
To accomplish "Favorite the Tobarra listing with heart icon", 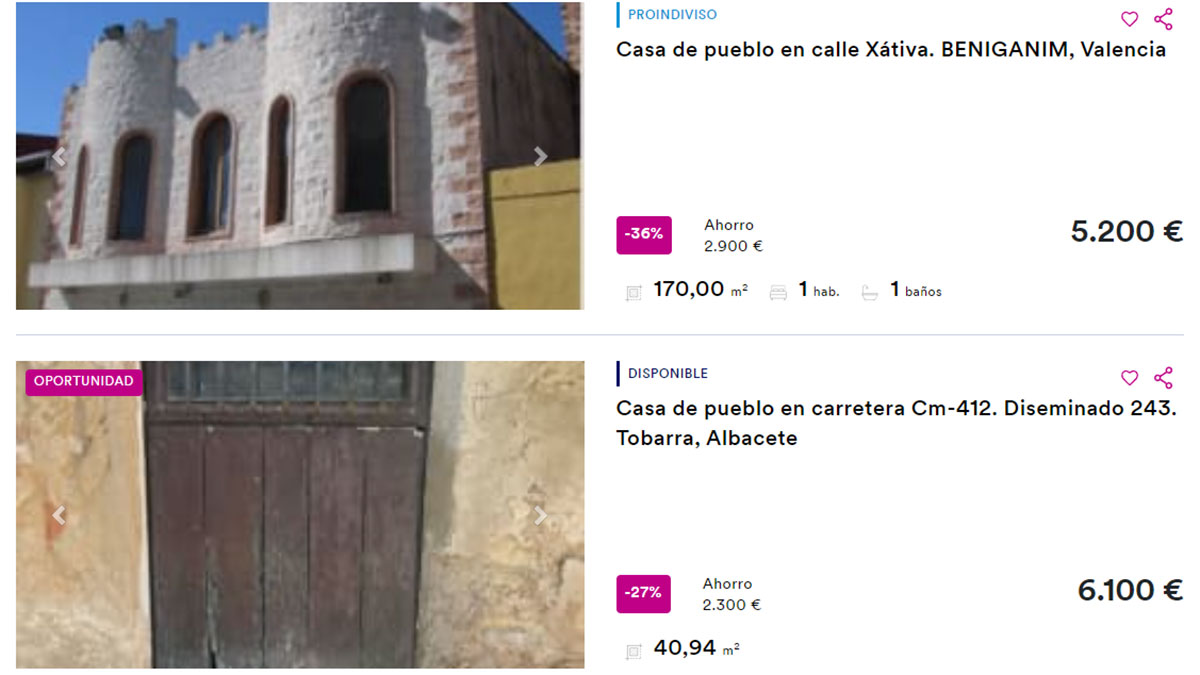I will [x=1129, y=378].
